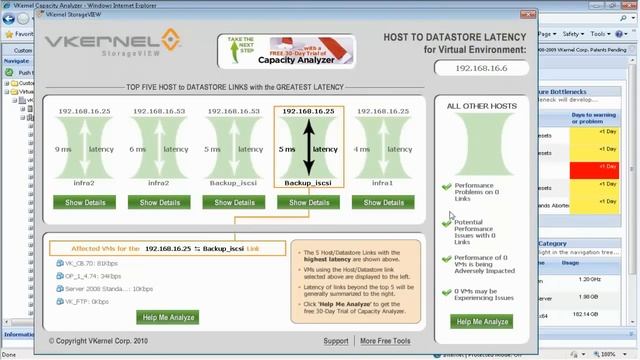Show details for infra1 link
Screen dimensions: 640x360
tap(383, 202)
